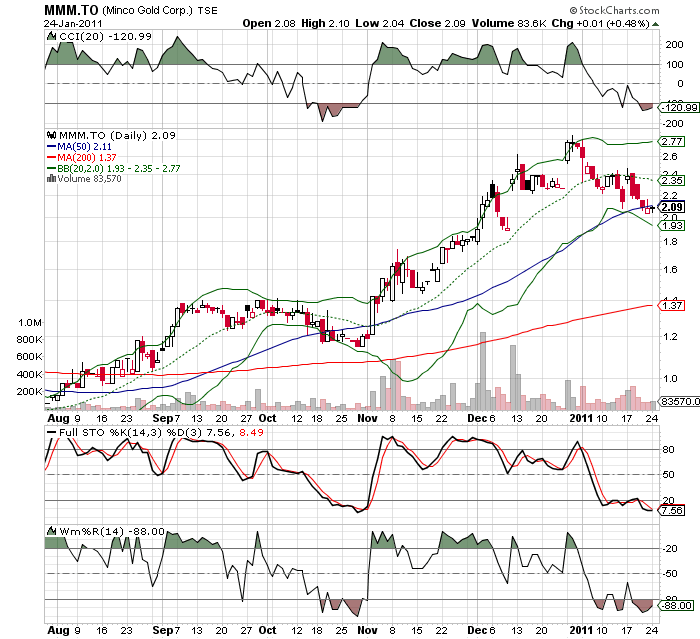Click the 1.0M volume axis label
This screenshot has height=639, width=700.
(x=30, y=322)
